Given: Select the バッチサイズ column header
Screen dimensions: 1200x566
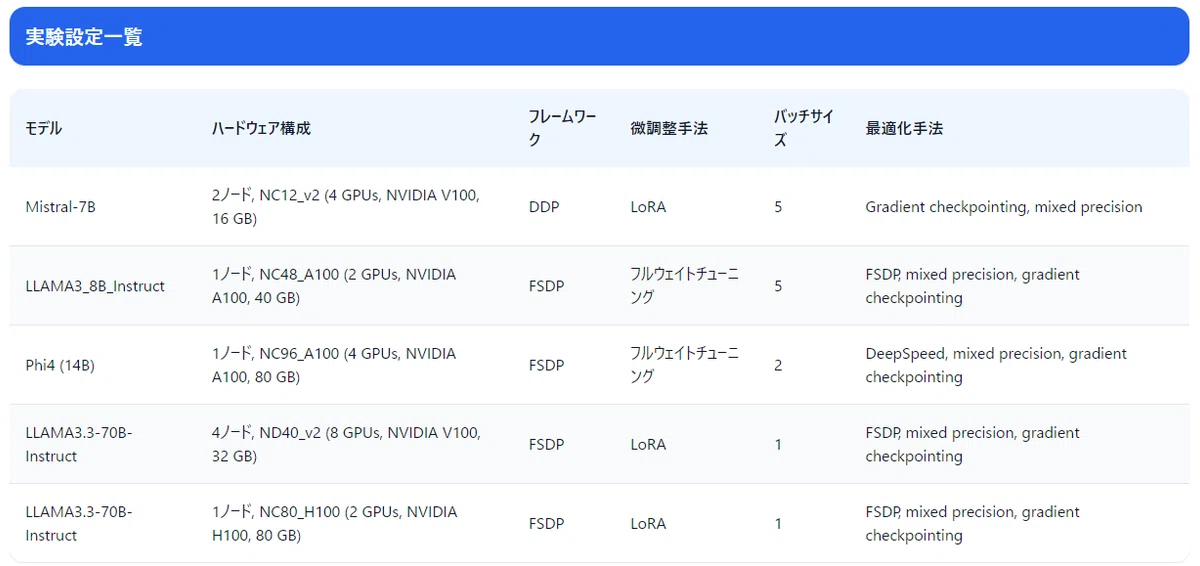Looking at the screenshot, I should pos(803,128).
